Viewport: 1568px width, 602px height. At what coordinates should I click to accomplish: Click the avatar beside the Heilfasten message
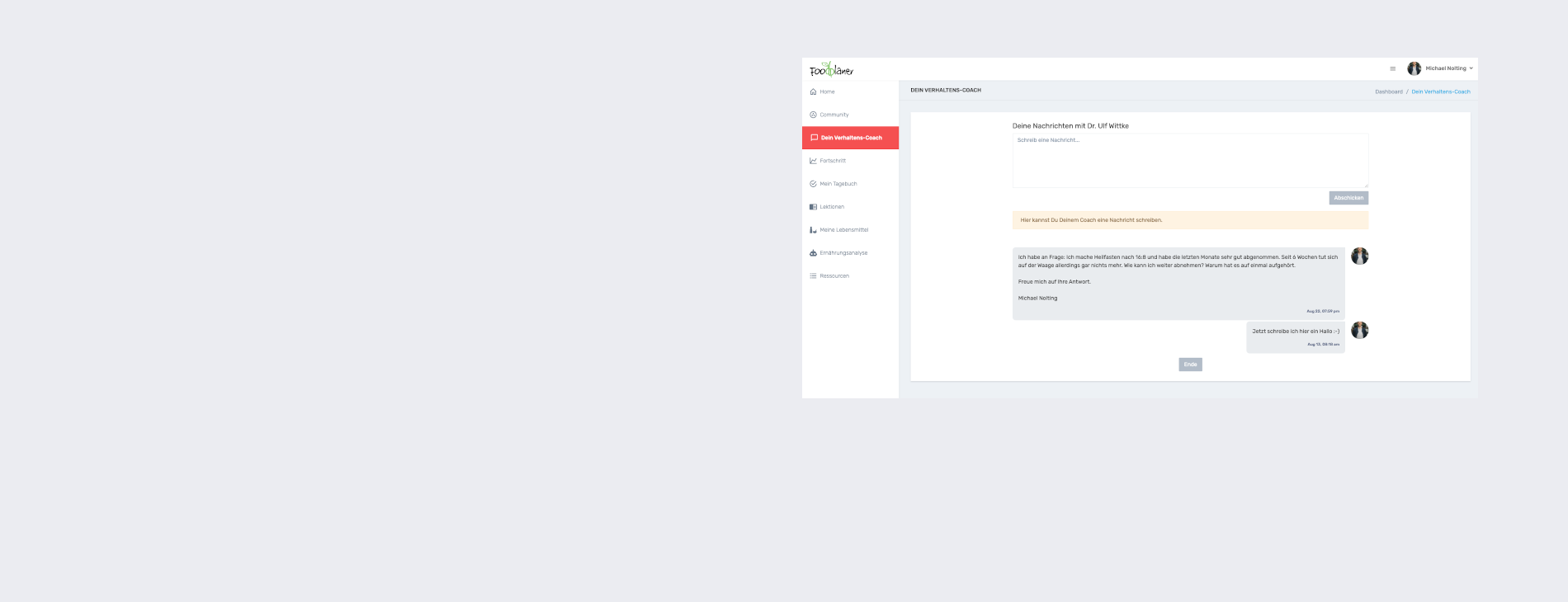[1359, 256]
